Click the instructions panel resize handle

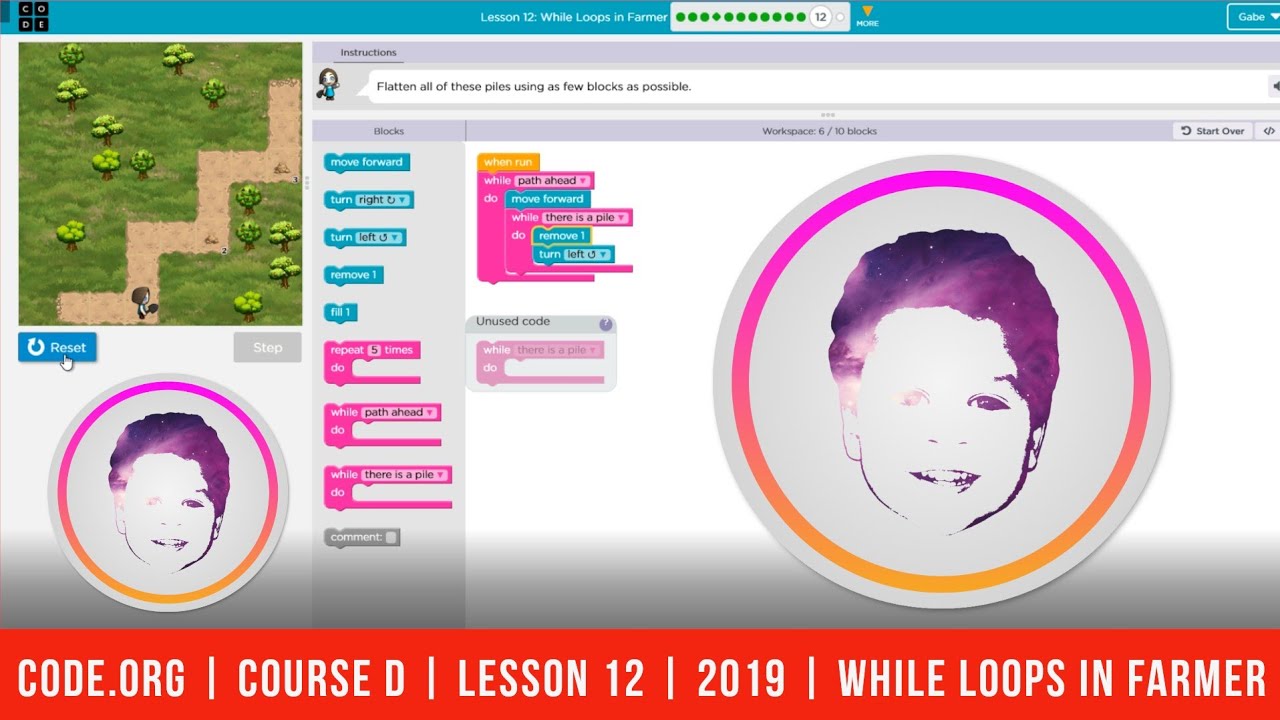click(x=826, y=114)
